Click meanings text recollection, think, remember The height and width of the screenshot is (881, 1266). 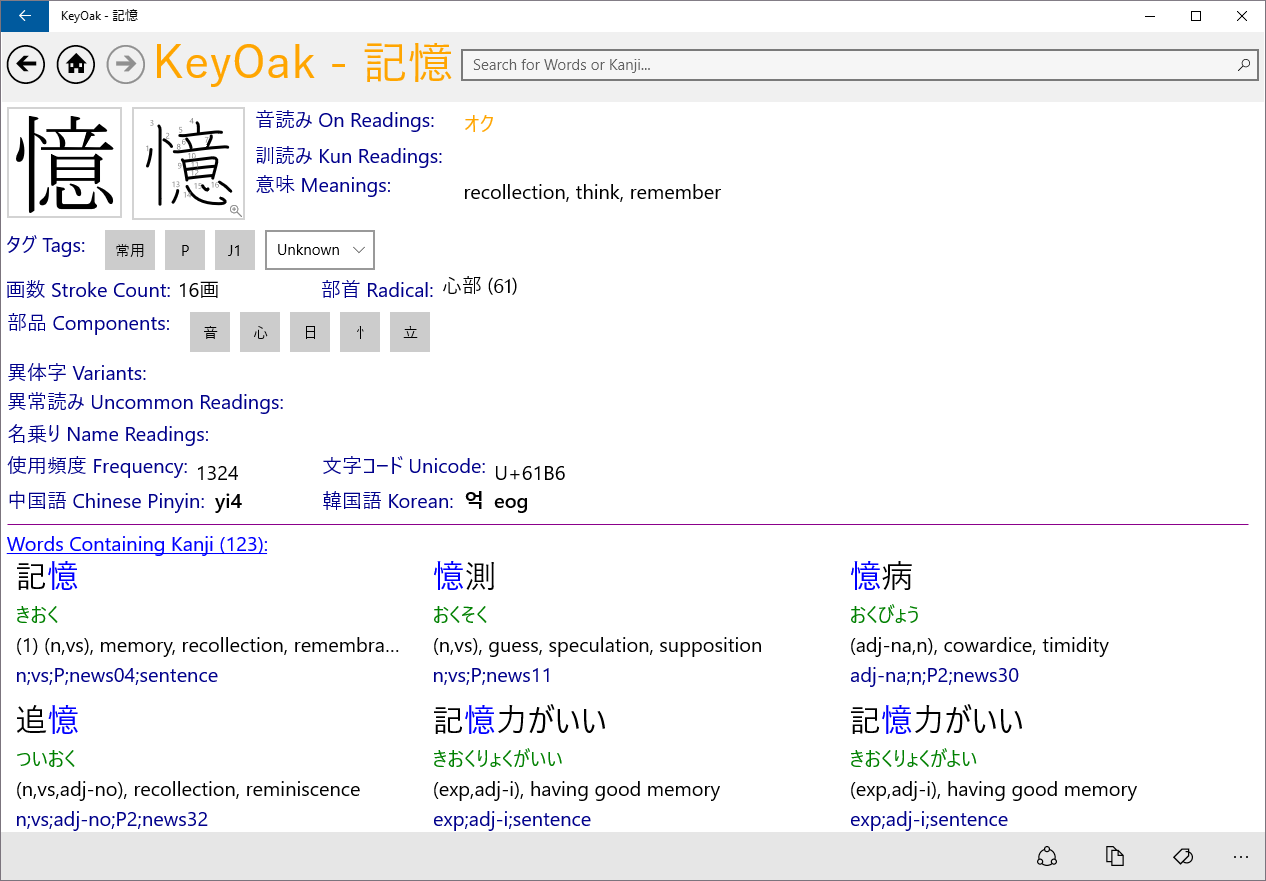tap(592, 192)
